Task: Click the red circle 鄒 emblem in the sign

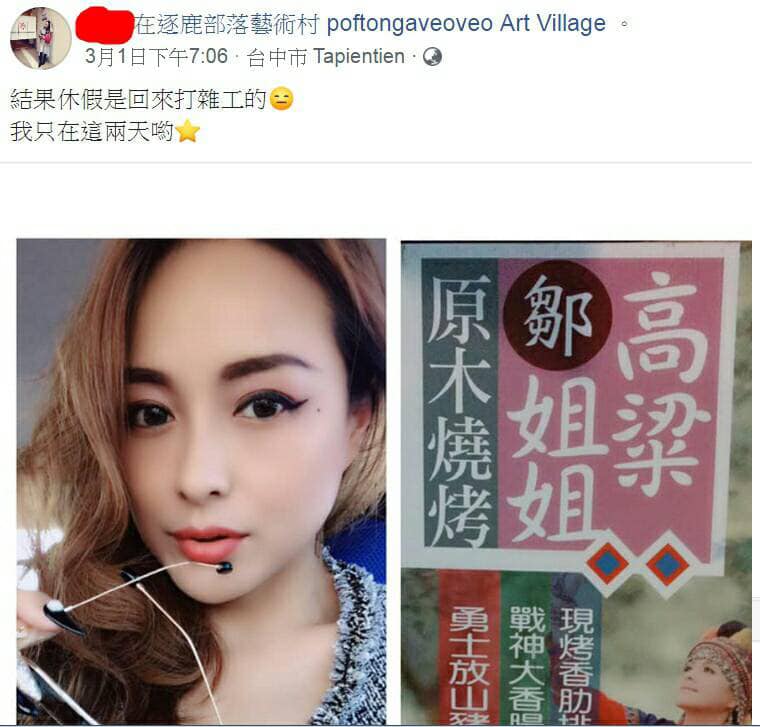Action: (557, 315)
